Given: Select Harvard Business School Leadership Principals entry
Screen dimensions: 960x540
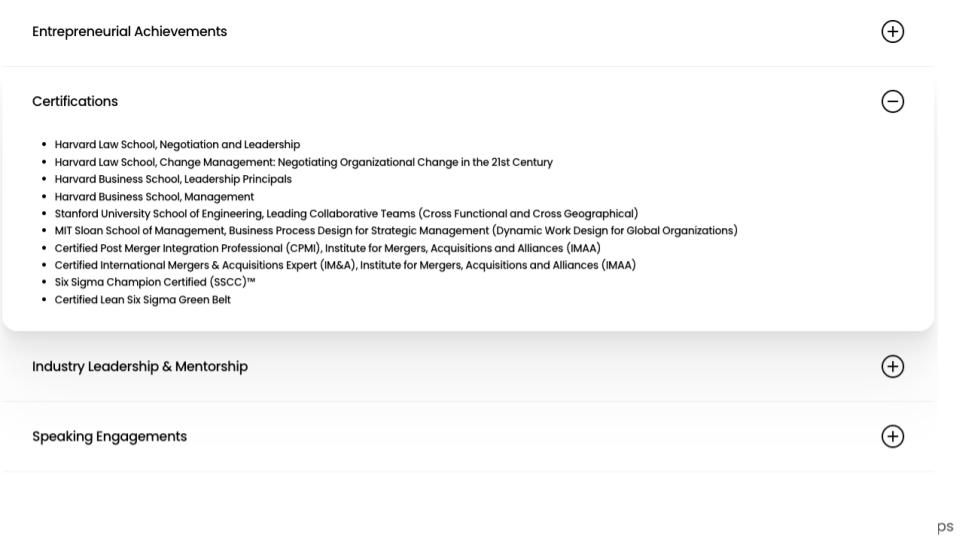Looking at the screenshot, I should (173, 179).
